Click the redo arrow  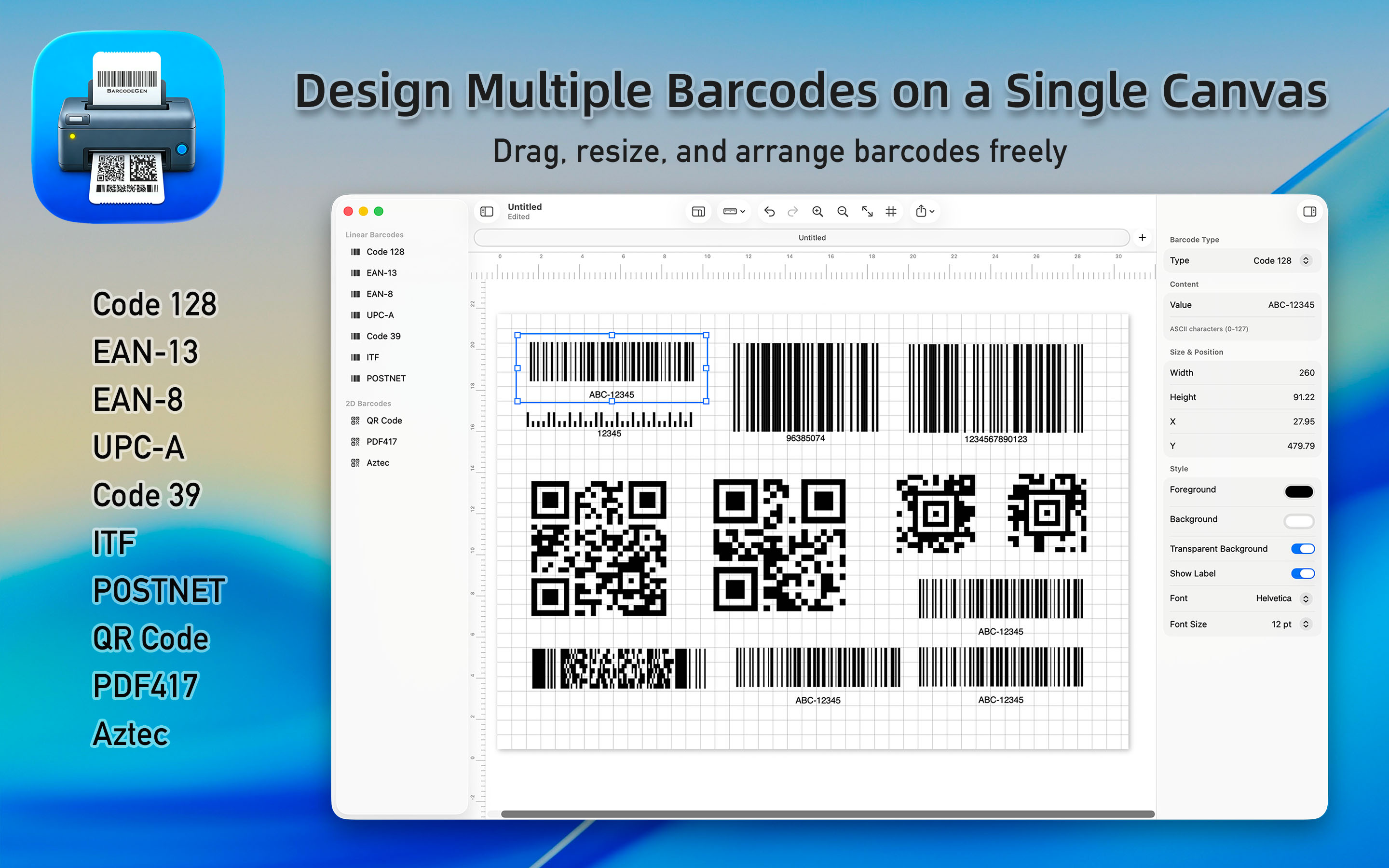pos(793,212)
